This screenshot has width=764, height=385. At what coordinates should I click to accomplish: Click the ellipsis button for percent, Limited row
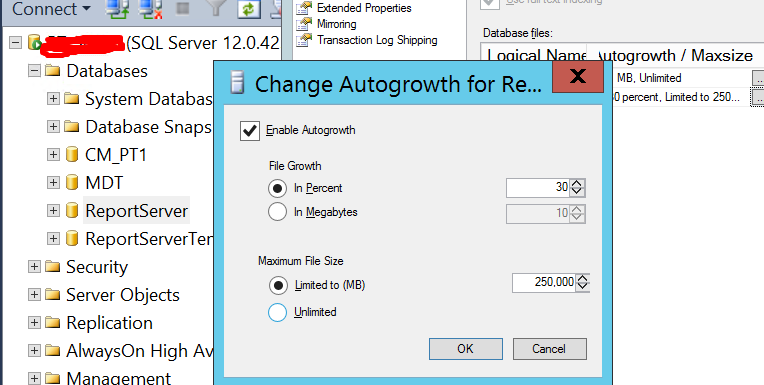[x=758, y=97]
